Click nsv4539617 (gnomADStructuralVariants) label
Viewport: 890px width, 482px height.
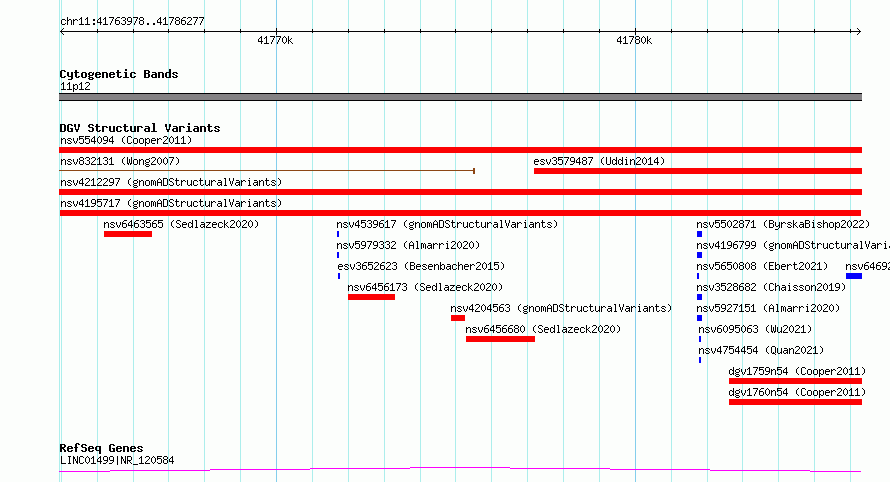point(447,224)
